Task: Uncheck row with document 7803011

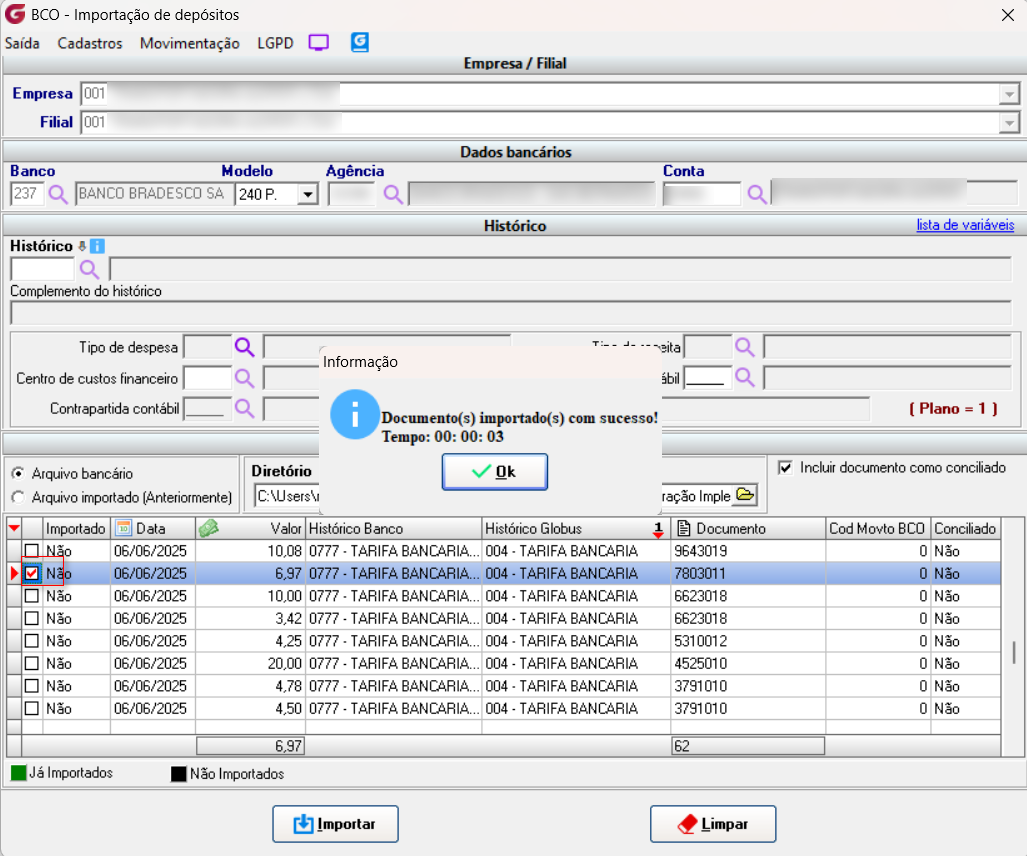Action: 31,573
